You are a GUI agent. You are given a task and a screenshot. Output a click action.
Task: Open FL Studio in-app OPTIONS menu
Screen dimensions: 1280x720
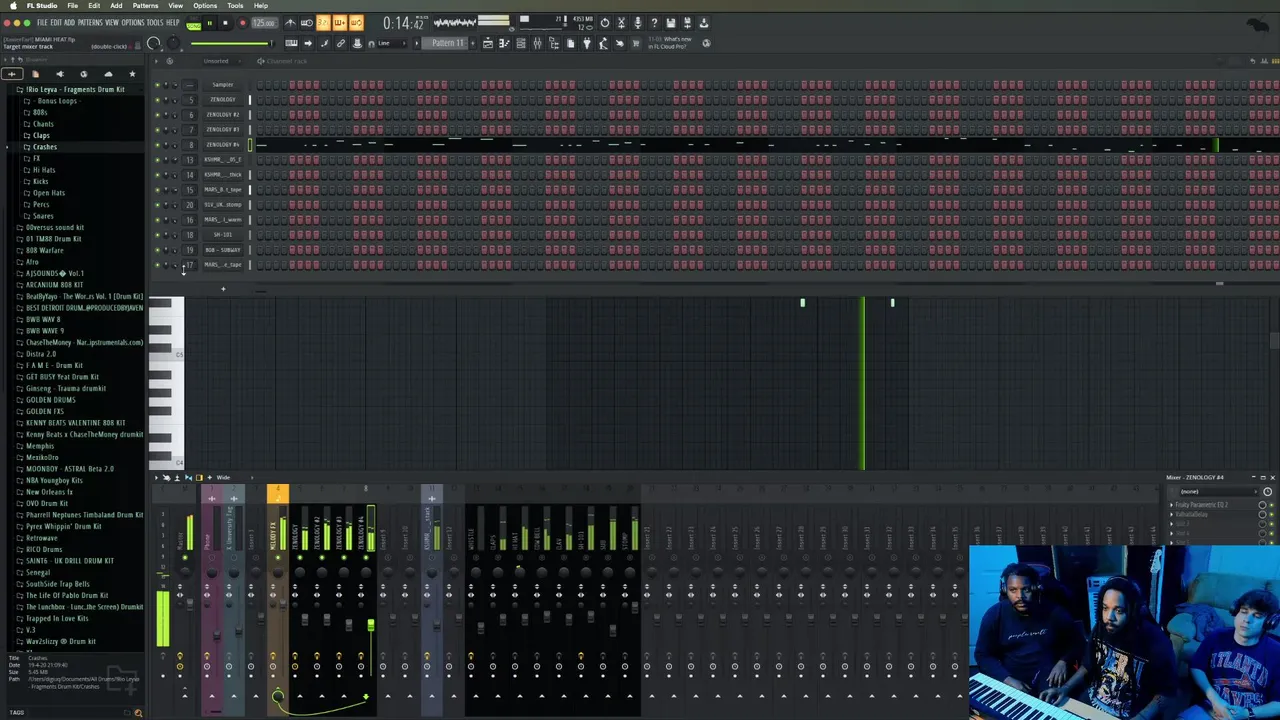click(x=133, y=23)
